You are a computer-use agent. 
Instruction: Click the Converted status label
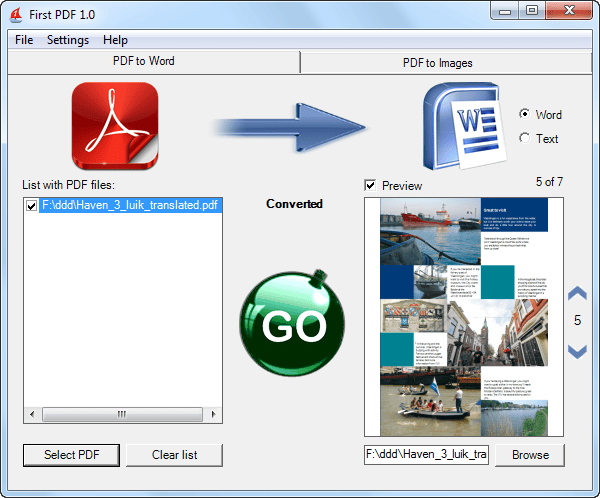294,204
